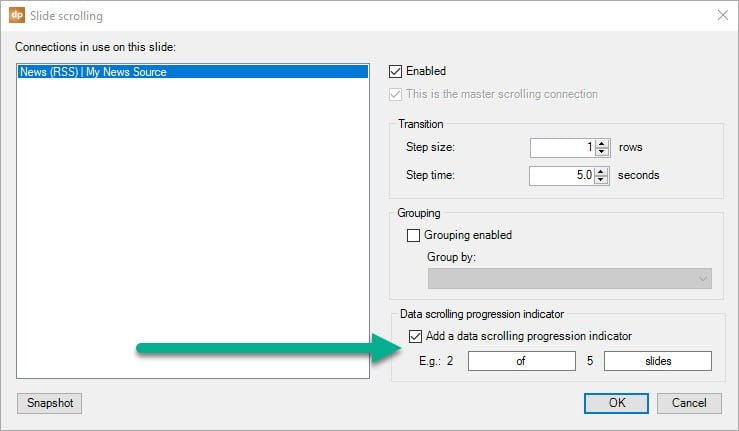Image resolution: width=739 pixels, height=431 pixels.
Task: Click the master scrolling connection checkbox
Action: pos(397,94)
